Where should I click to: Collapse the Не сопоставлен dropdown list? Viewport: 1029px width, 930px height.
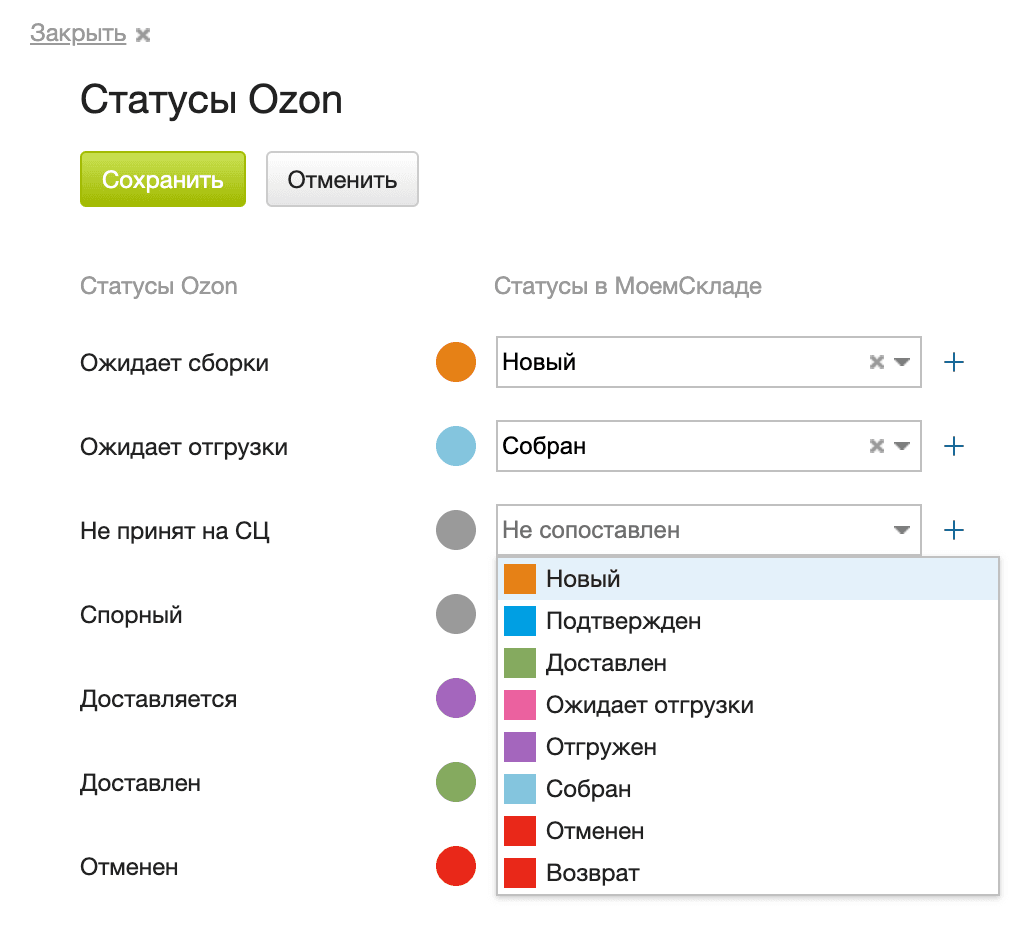(x=902, y=530)
